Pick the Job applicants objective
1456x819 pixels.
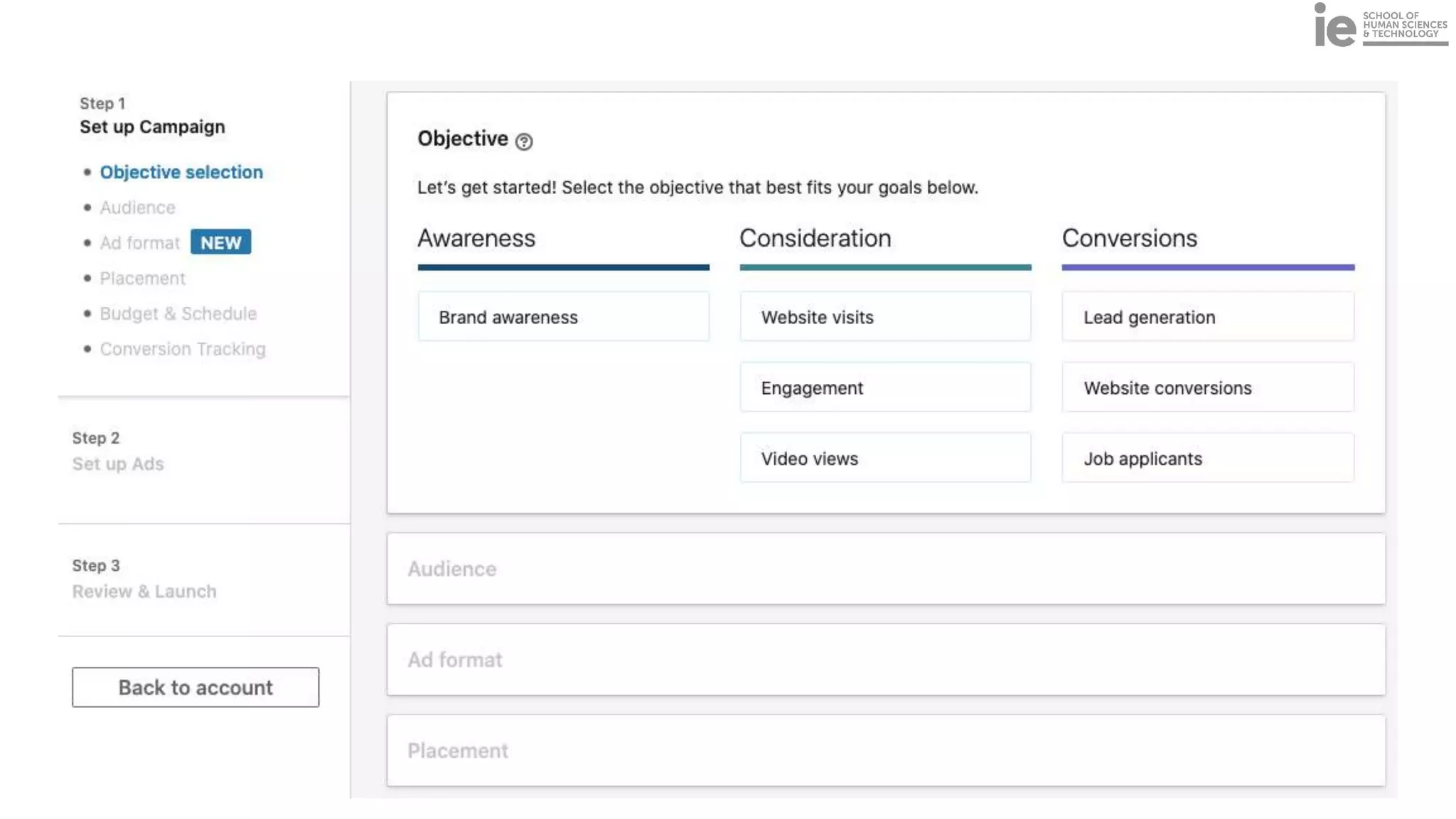[x=1207, y=459]
